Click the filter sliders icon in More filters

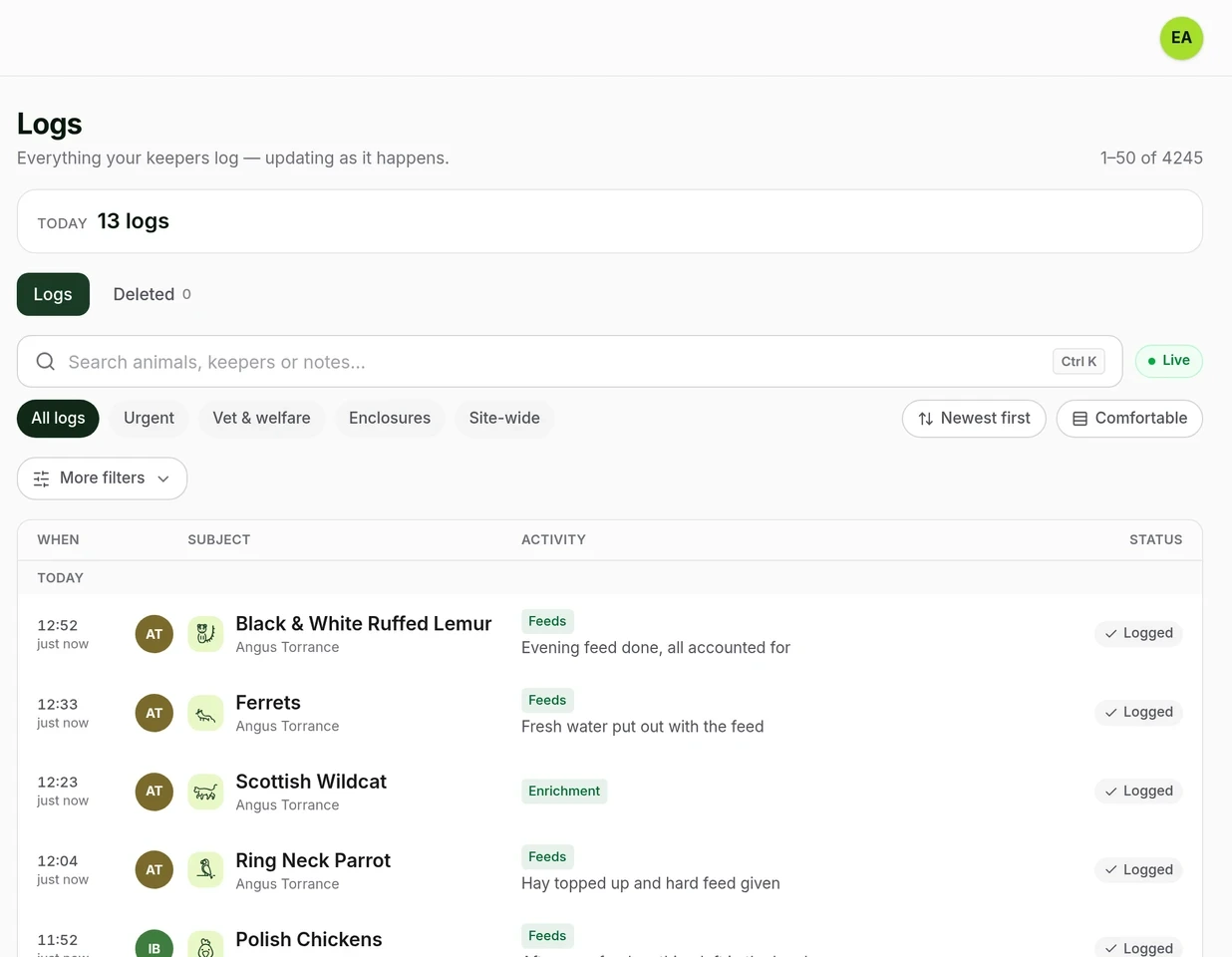(x=41, y=478)
